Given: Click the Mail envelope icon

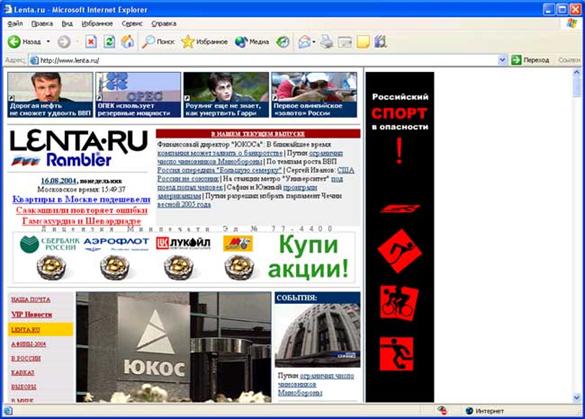Looking at the screenshot, I should tap(304, 42).
